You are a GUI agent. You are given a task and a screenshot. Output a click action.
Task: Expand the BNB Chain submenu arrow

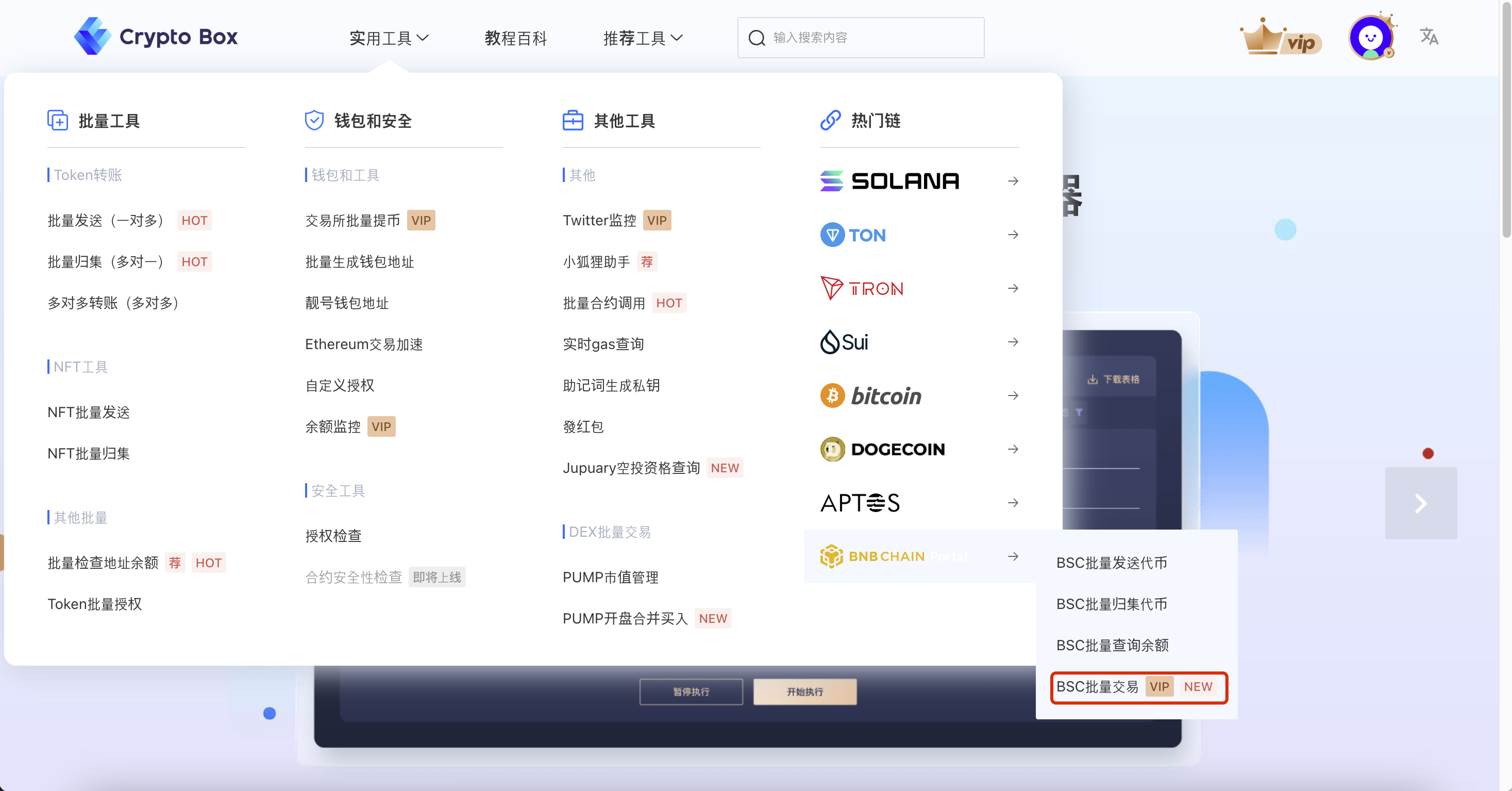tap(1013, 556)
